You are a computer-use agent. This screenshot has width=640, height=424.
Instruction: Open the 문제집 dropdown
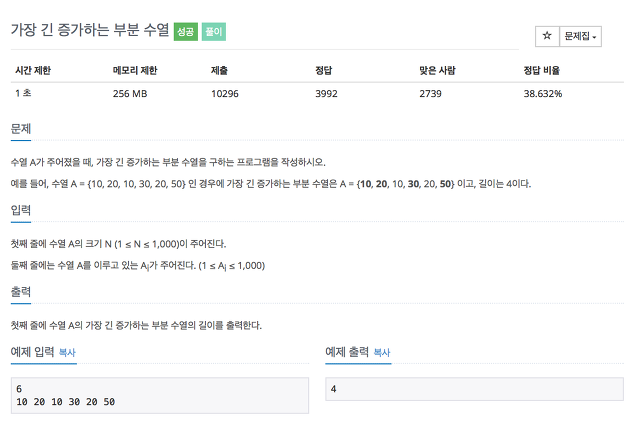point(580,36)
